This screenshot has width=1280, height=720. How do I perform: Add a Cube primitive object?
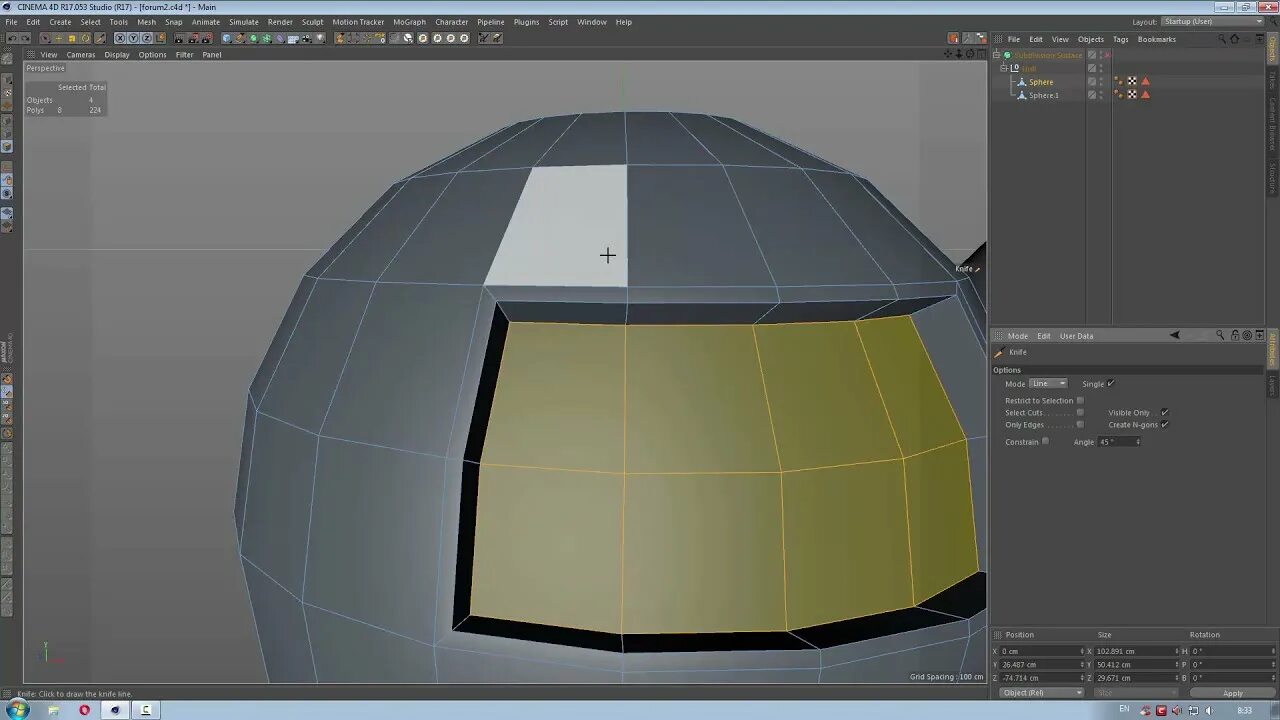coord(227,38)
